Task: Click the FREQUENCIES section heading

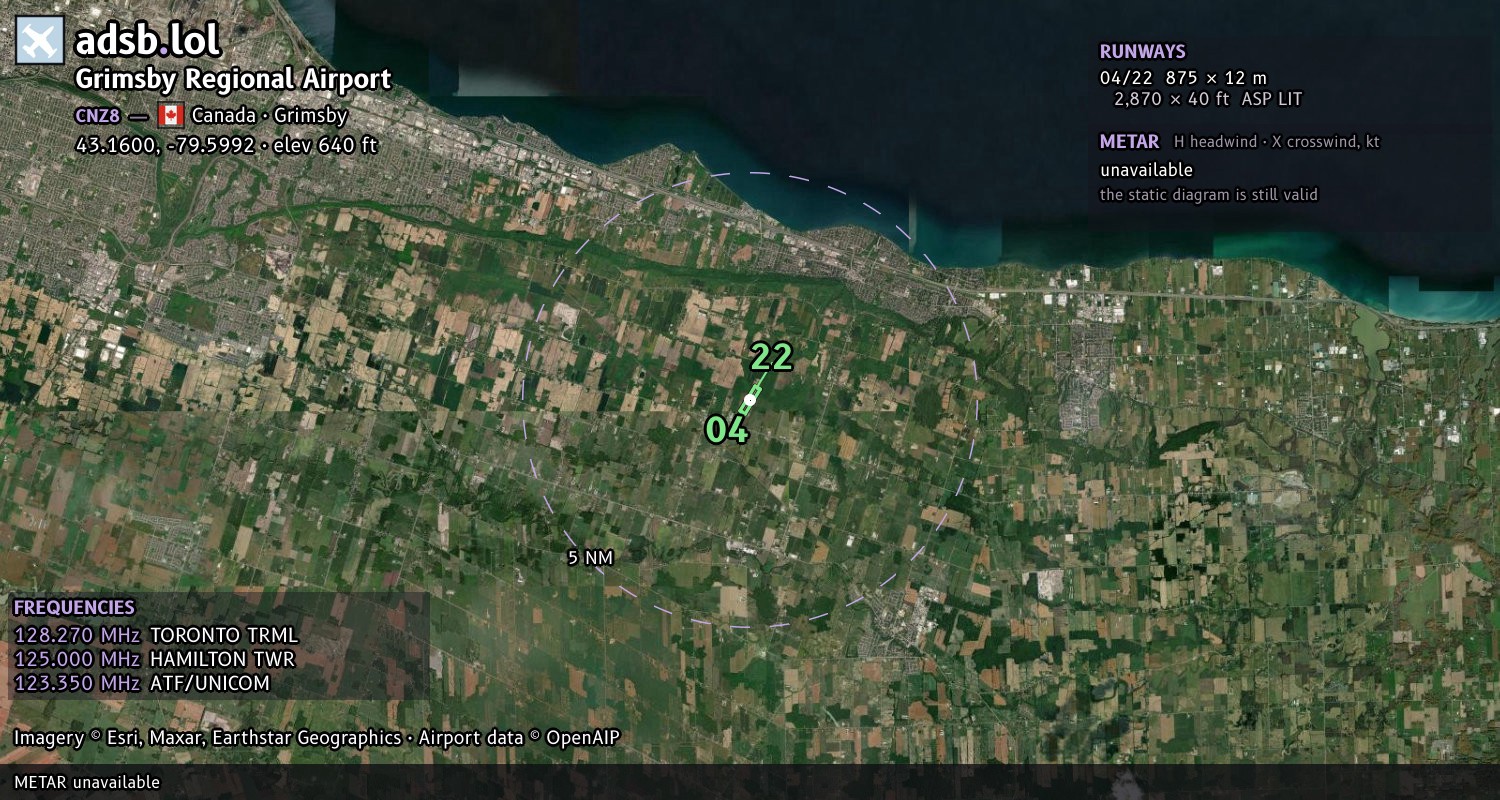Action: (x=74, y=607)
